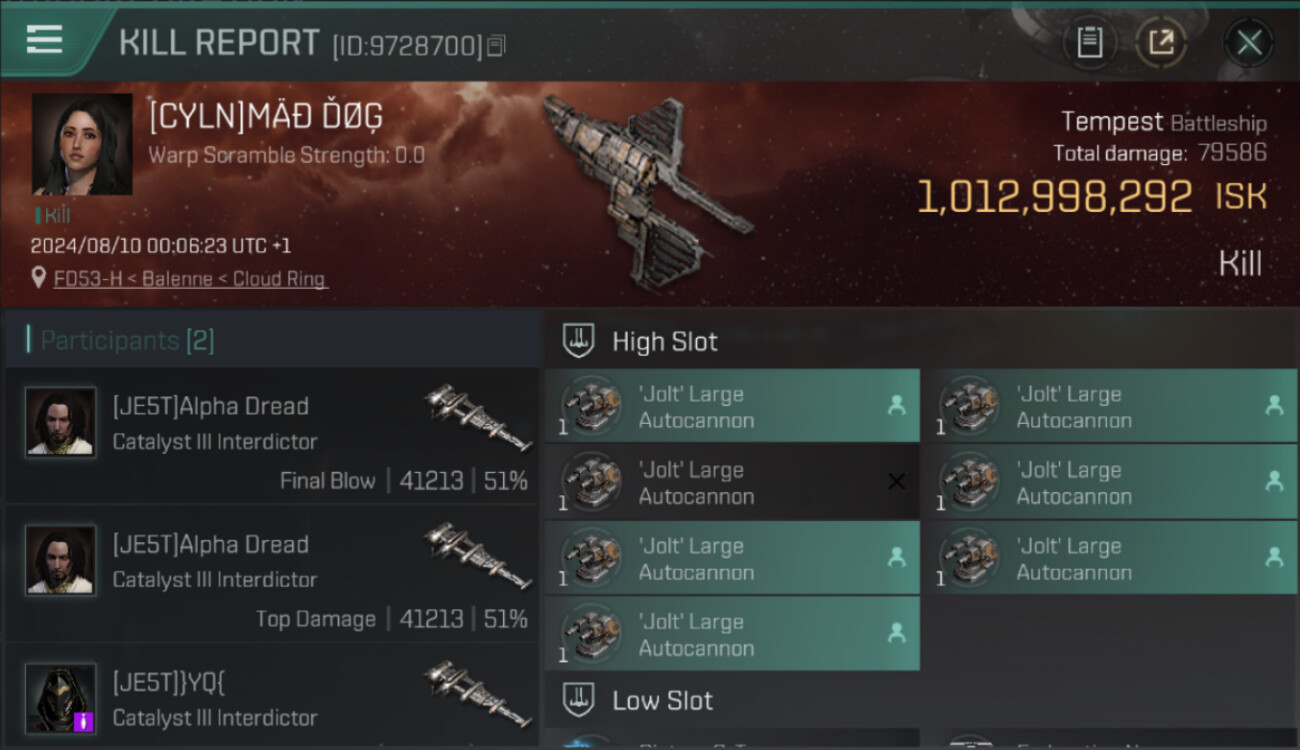Close the Kill Report window

coord(1248,43)
